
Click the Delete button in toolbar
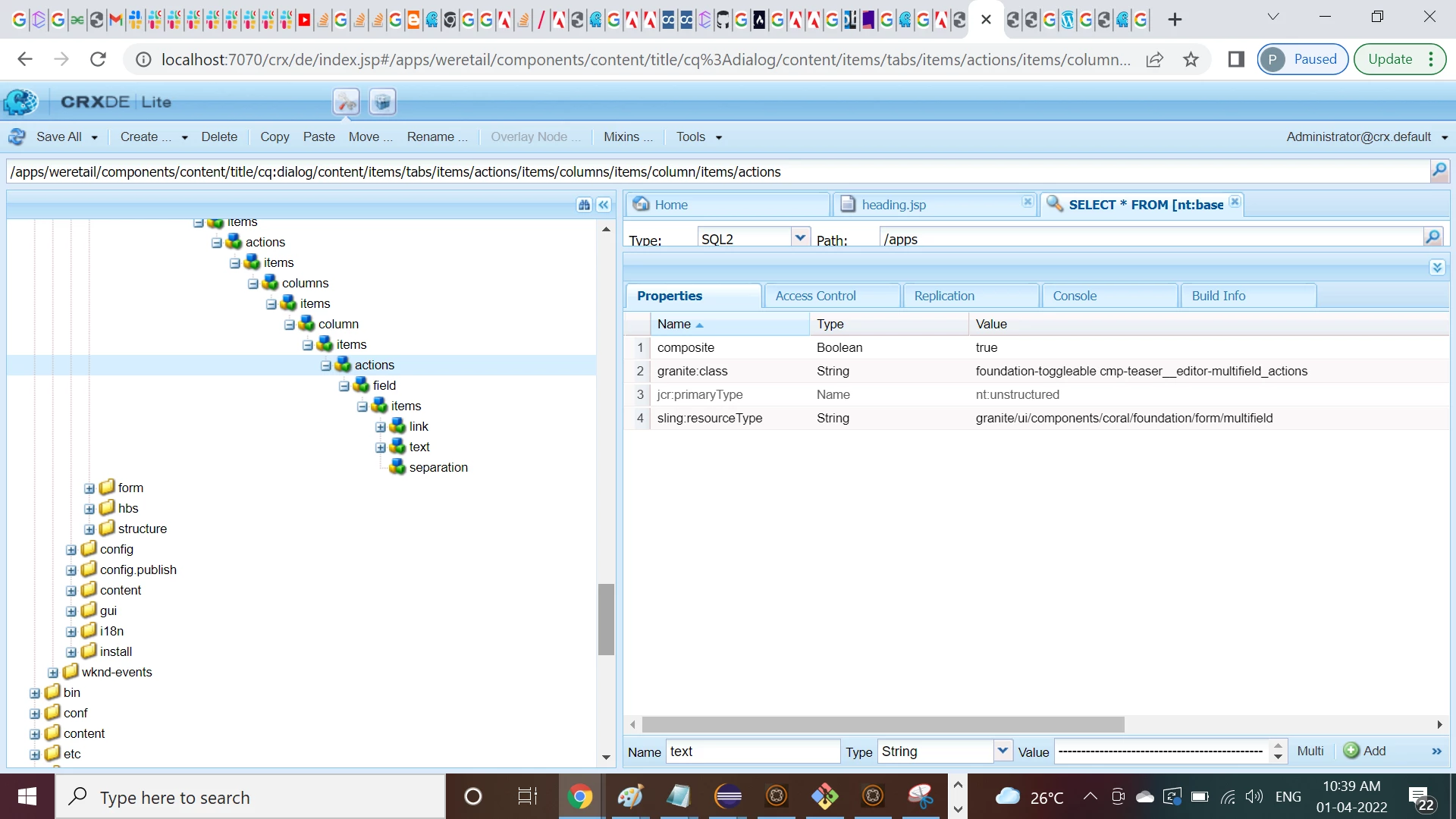(219, 136)
